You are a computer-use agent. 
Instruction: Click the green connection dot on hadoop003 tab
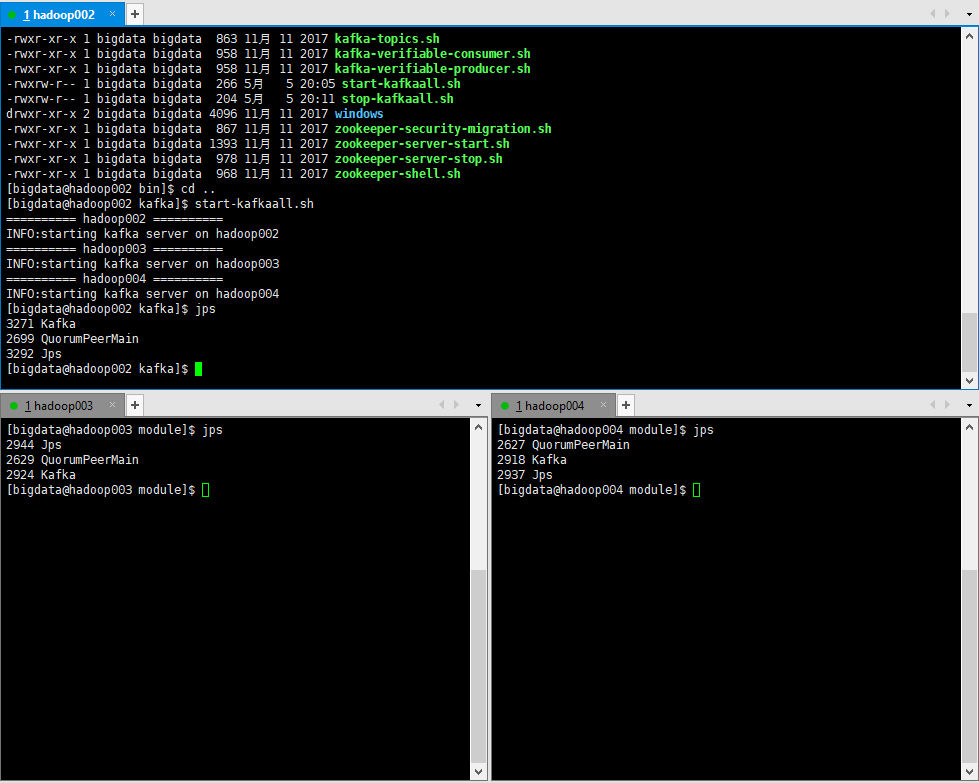click(x=14, y=406)
